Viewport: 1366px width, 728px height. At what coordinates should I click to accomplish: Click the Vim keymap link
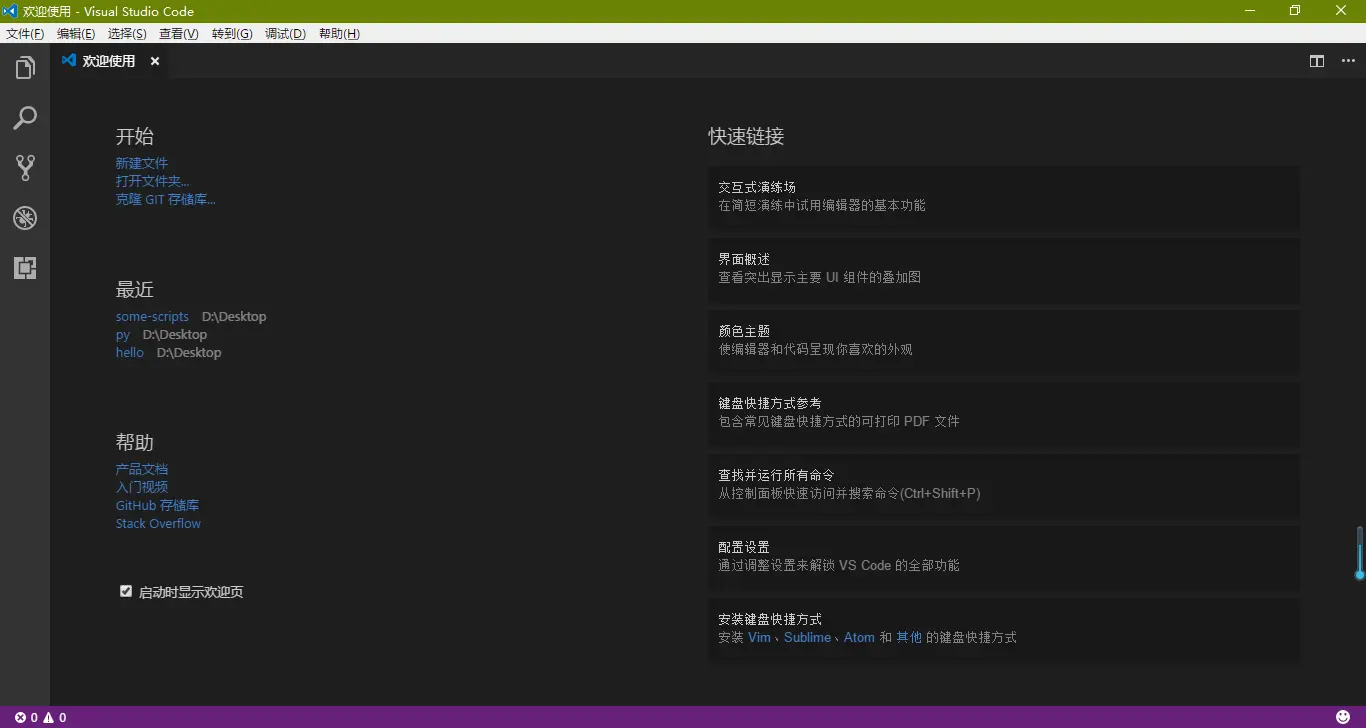coord(759,637)
